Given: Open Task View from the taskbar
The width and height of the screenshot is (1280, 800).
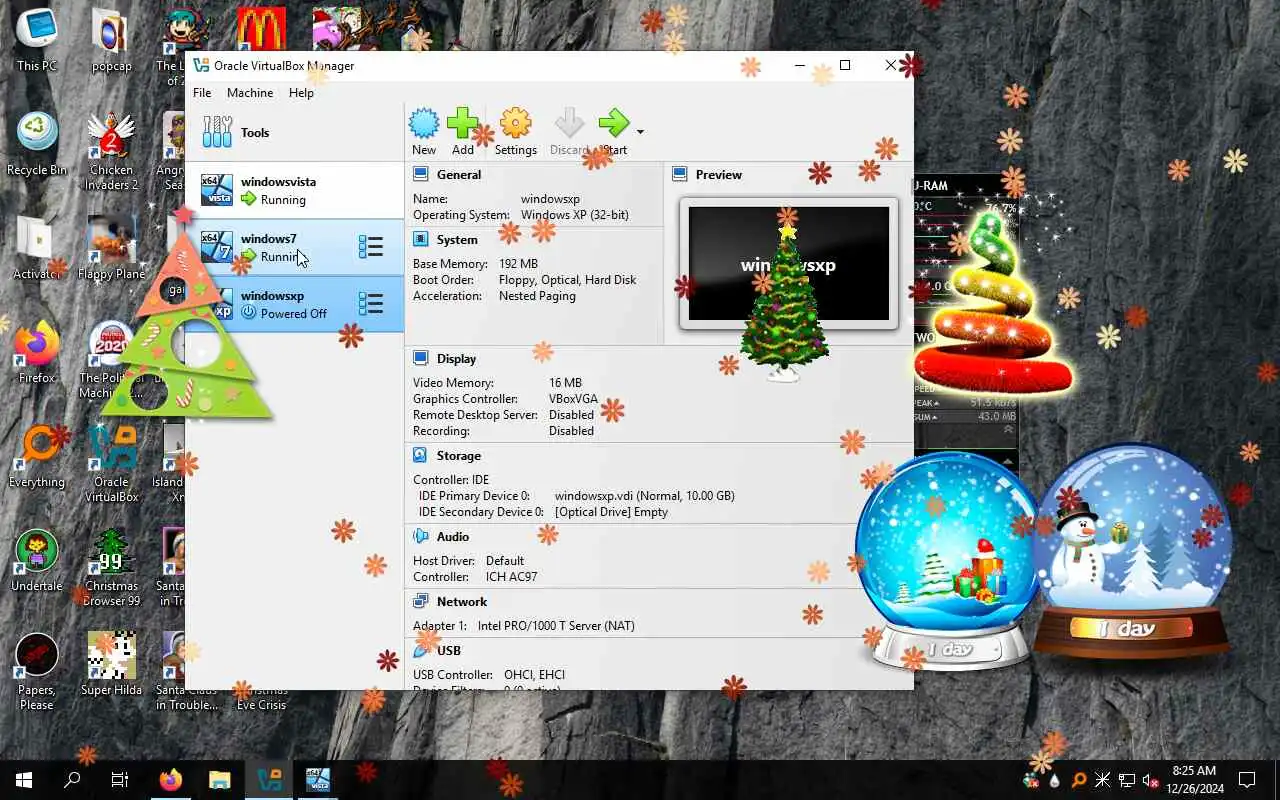Looking at the screenshot, I should click(x=120, y=780).
